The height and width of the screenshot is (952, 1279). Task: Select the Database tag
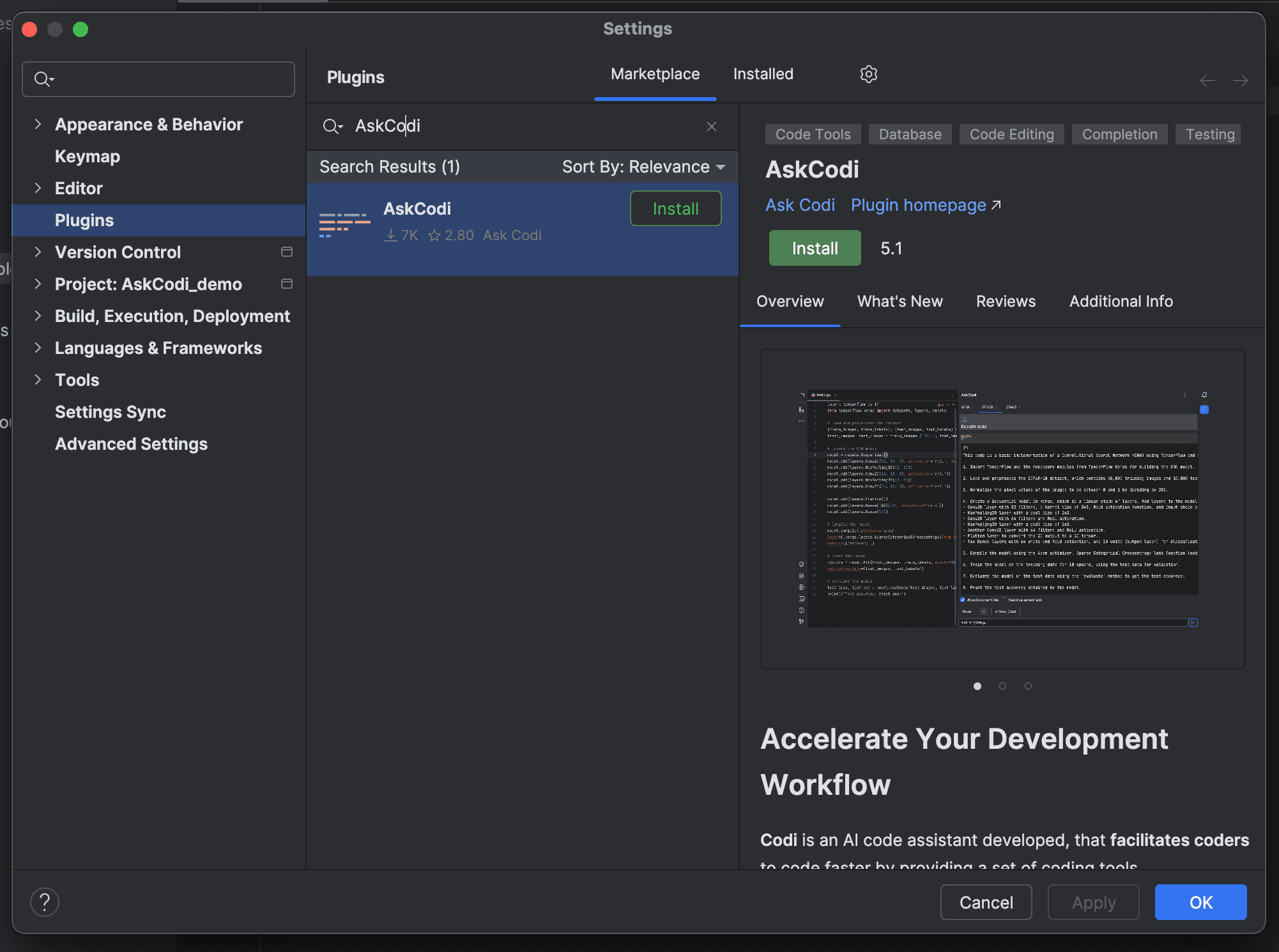tap(910, 134)
